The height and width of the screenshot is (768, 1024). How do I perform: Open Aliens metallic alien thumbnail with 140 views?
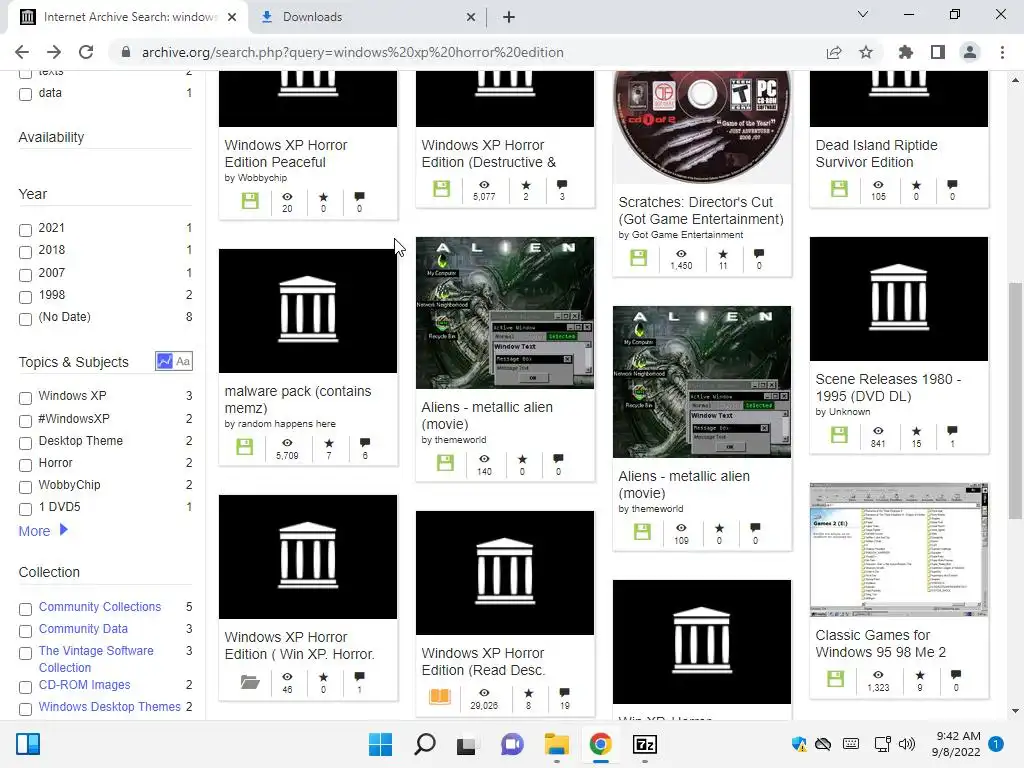point(505,313)
